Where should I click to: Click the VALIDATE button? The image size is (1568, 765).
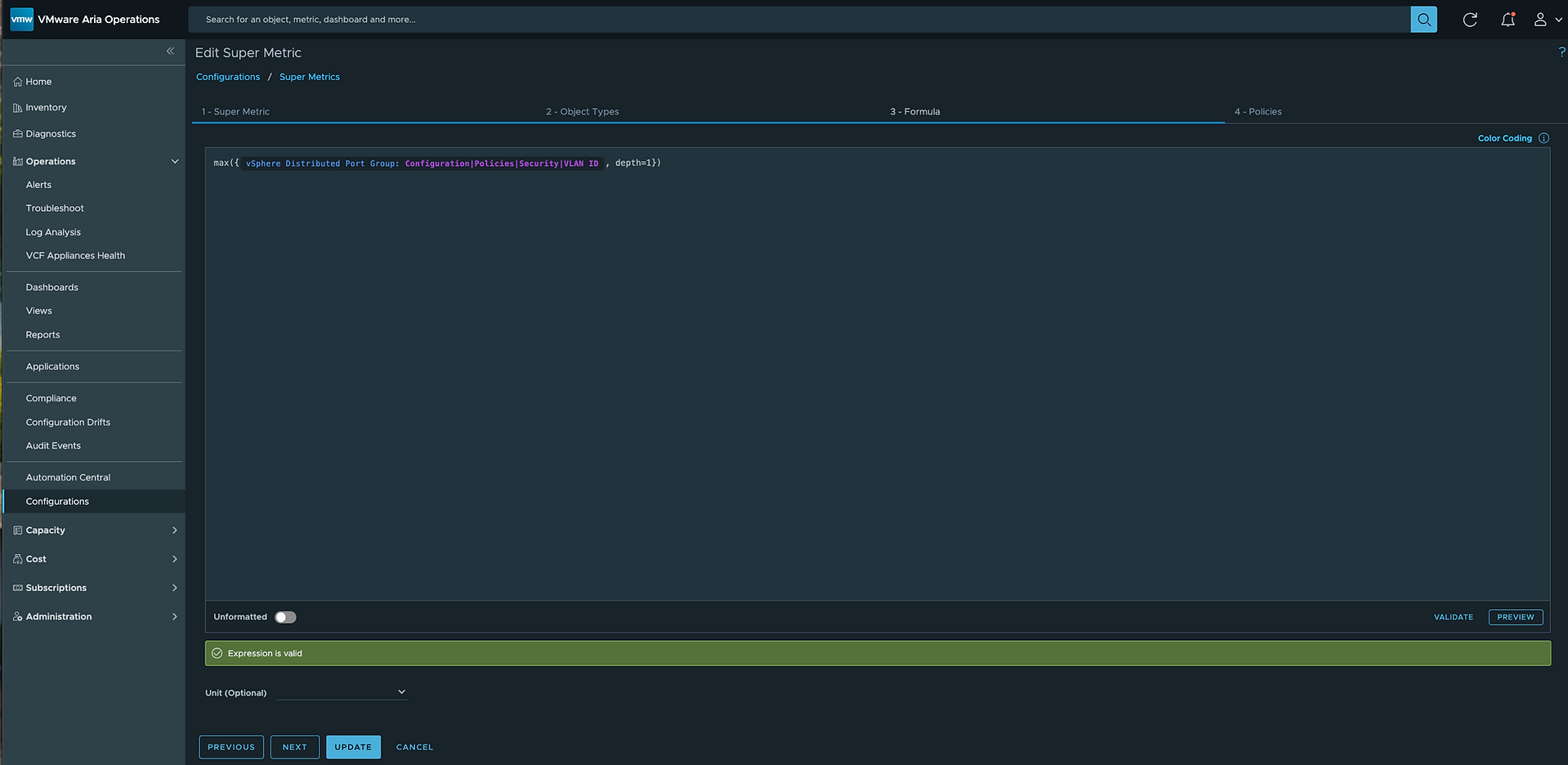pyautogui.click(x=1453, y=617)
